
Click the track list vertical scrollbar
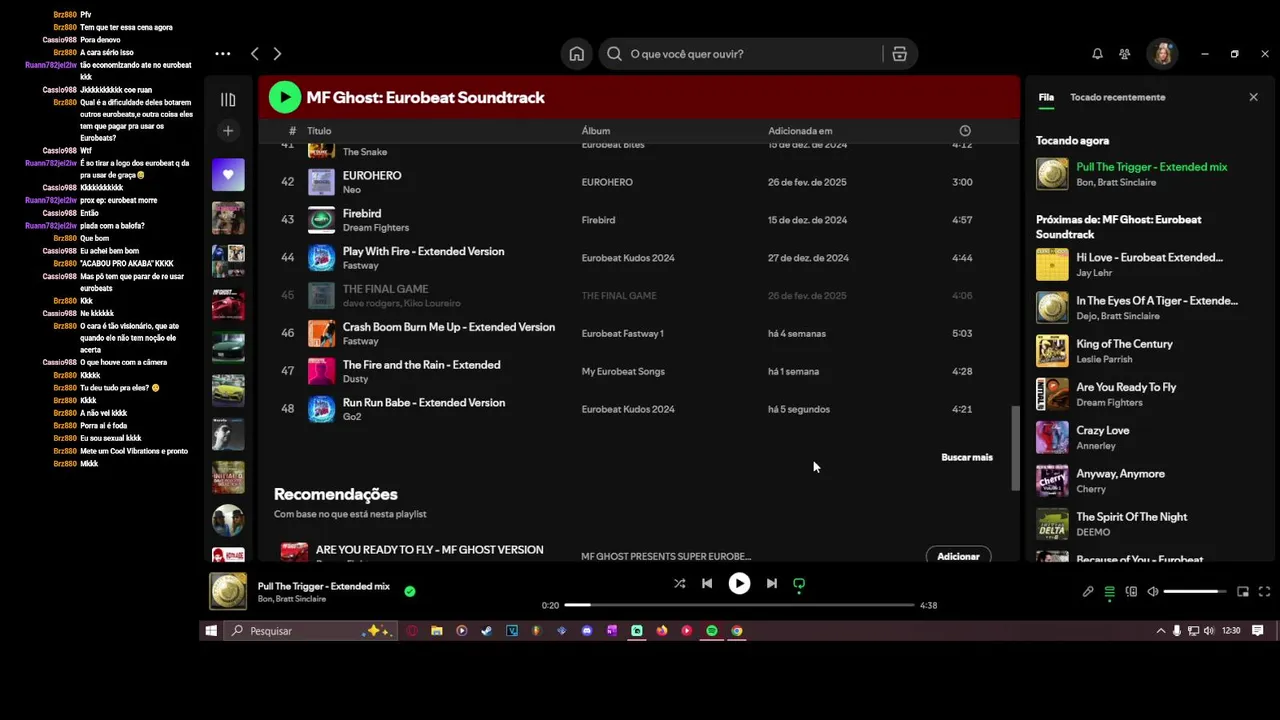1015,448
